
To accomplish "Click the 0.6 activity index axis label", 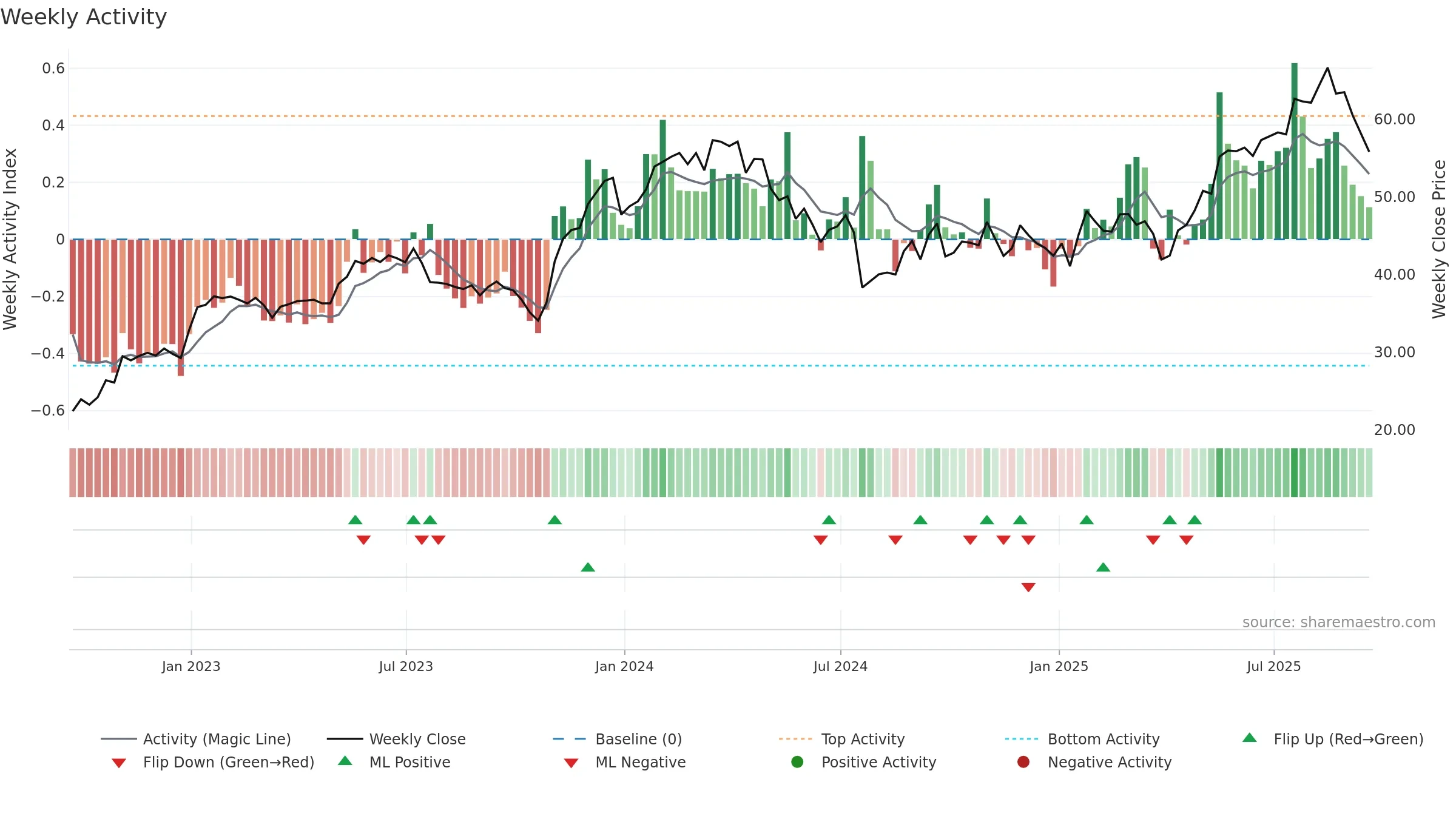I will click(x=53, y=68).
